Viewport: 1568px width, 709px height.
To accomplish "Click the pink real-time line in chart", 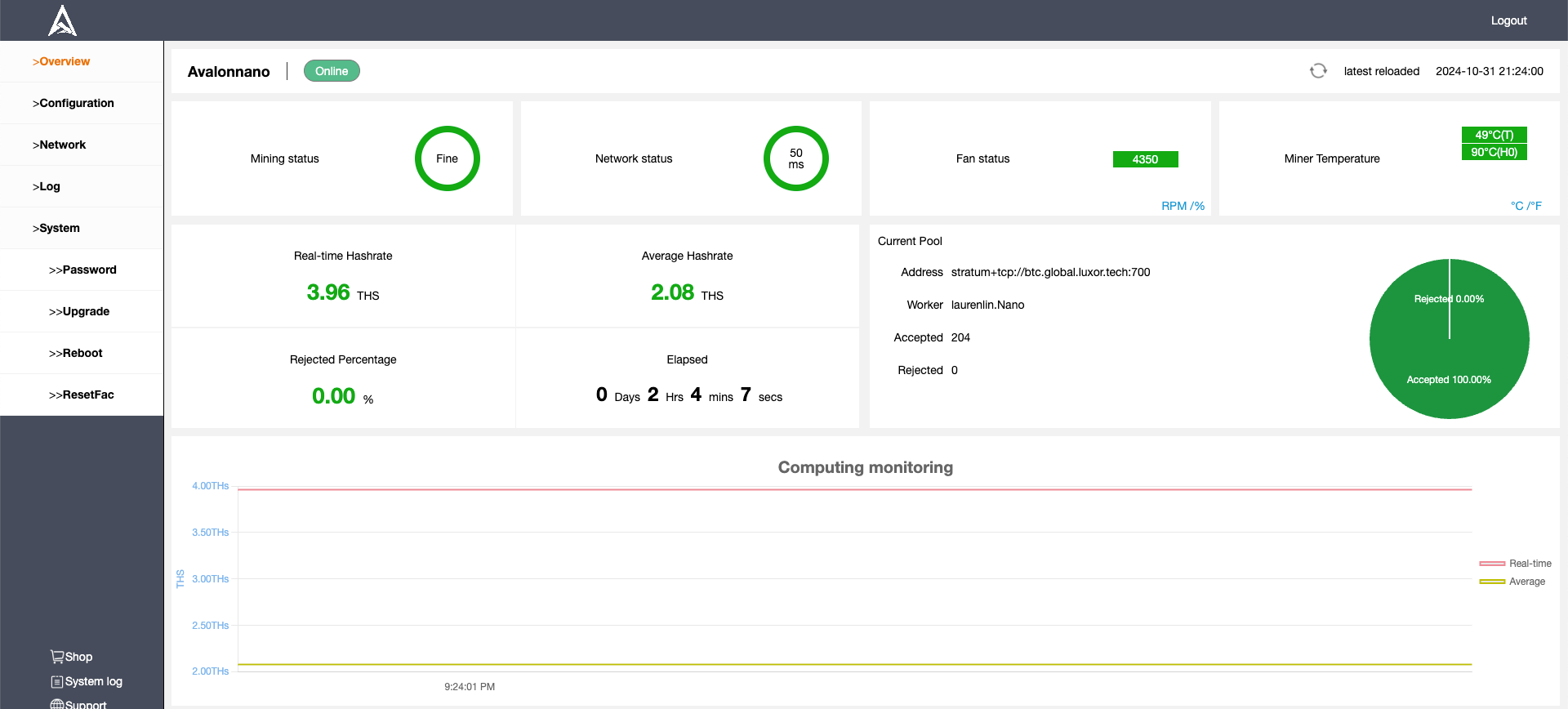I will tap(854, 489).
